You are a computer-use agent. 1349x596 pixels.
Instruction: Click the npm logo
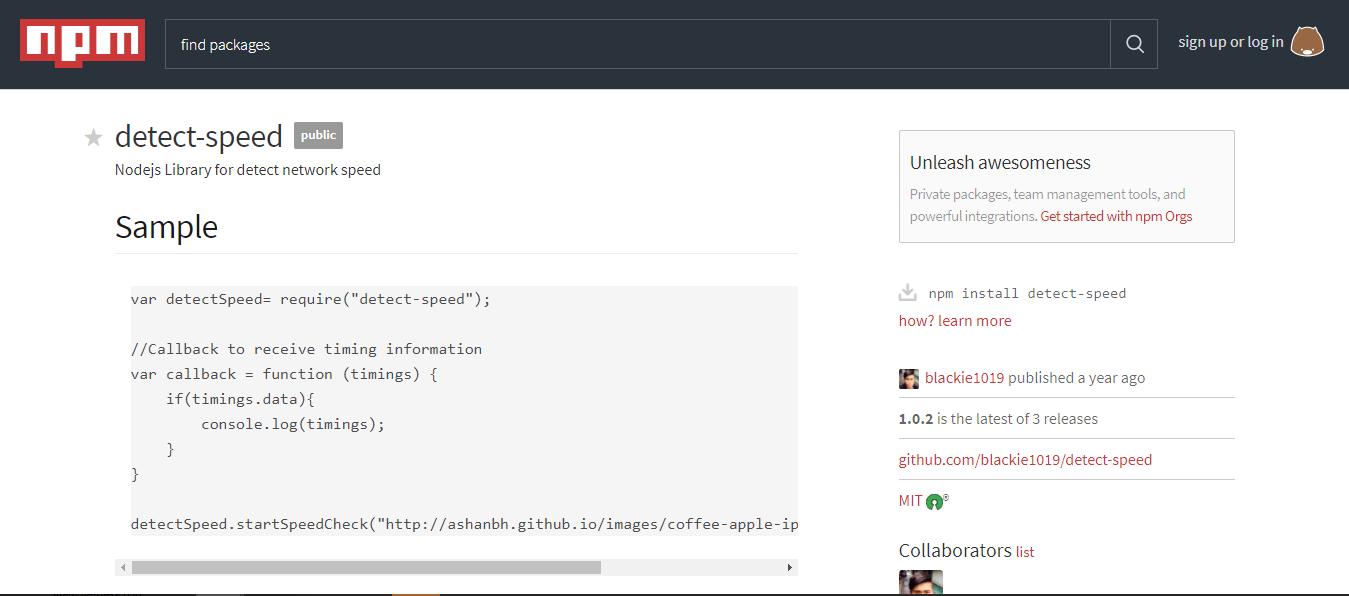(82, 42)
